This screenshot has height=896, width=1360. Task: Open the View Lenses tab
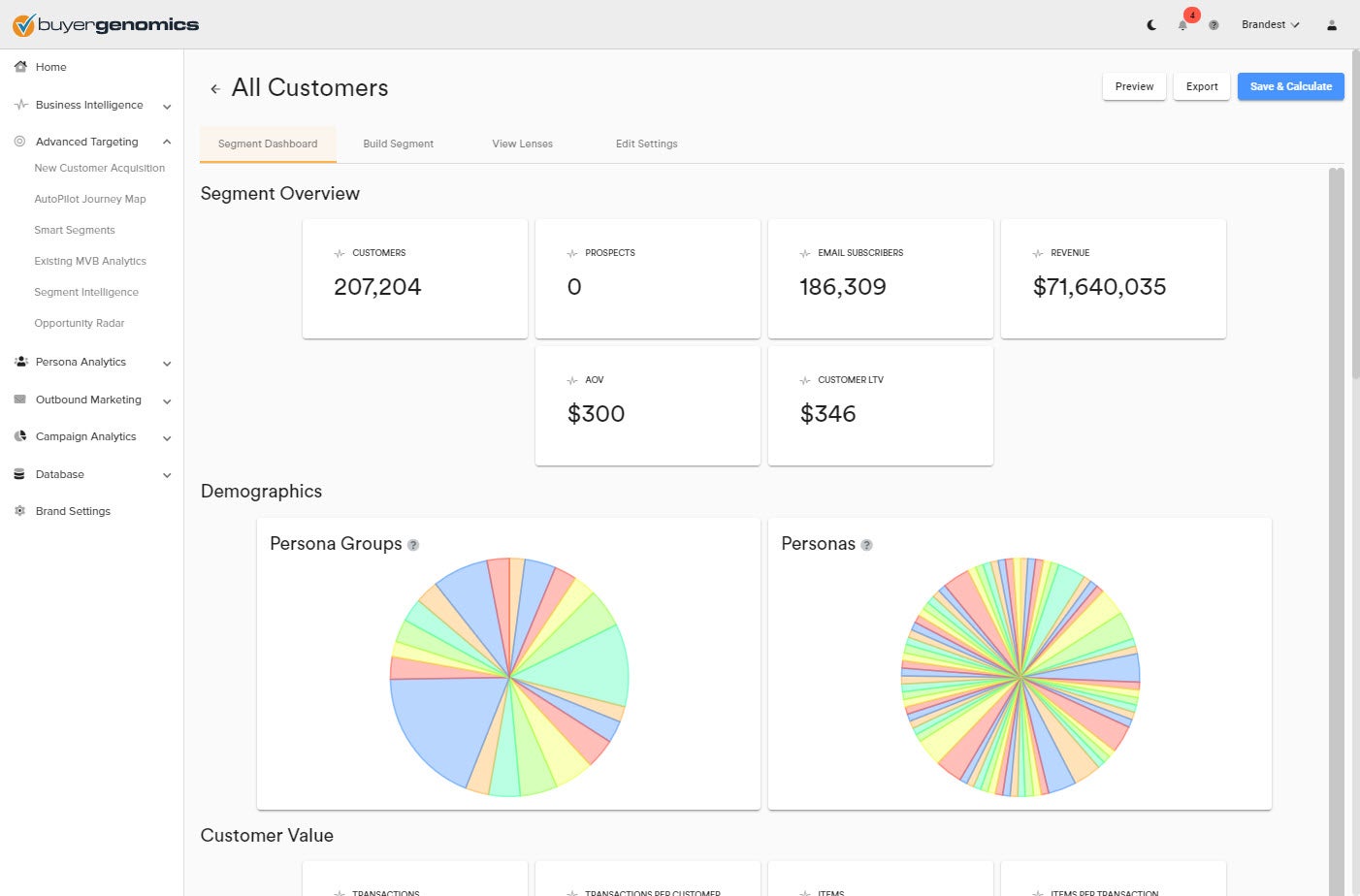pos(523,144)
